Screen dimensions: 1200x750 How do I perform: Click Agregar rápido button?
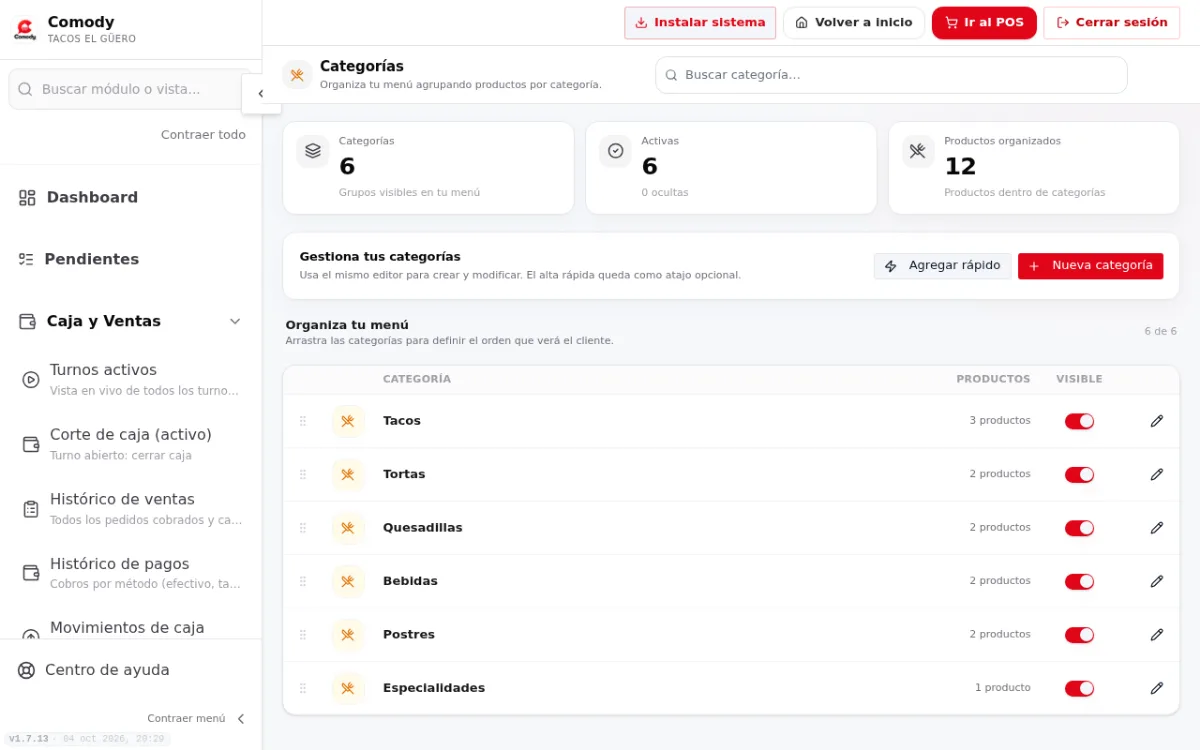[x=942, y=266]
